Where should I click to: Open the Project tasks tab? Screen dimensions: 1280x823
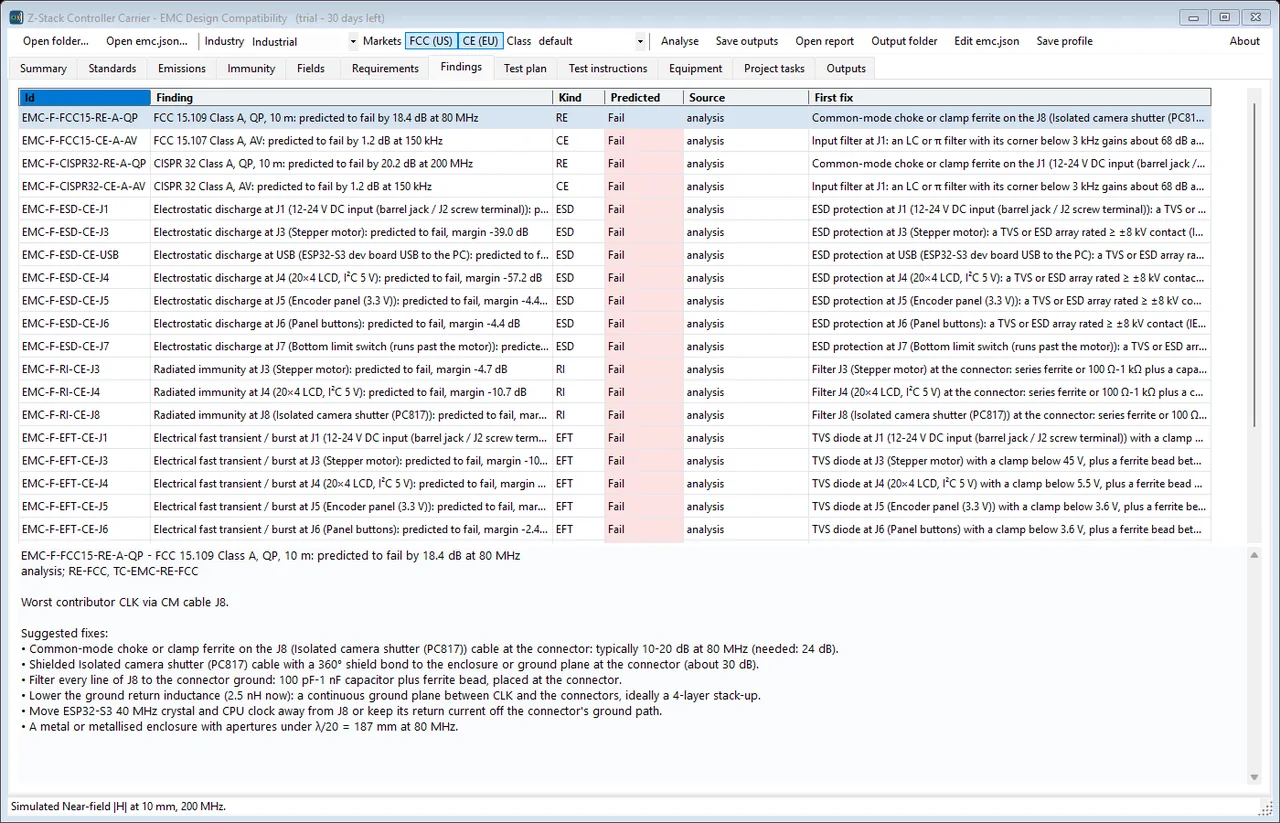[x=774, y=68]
